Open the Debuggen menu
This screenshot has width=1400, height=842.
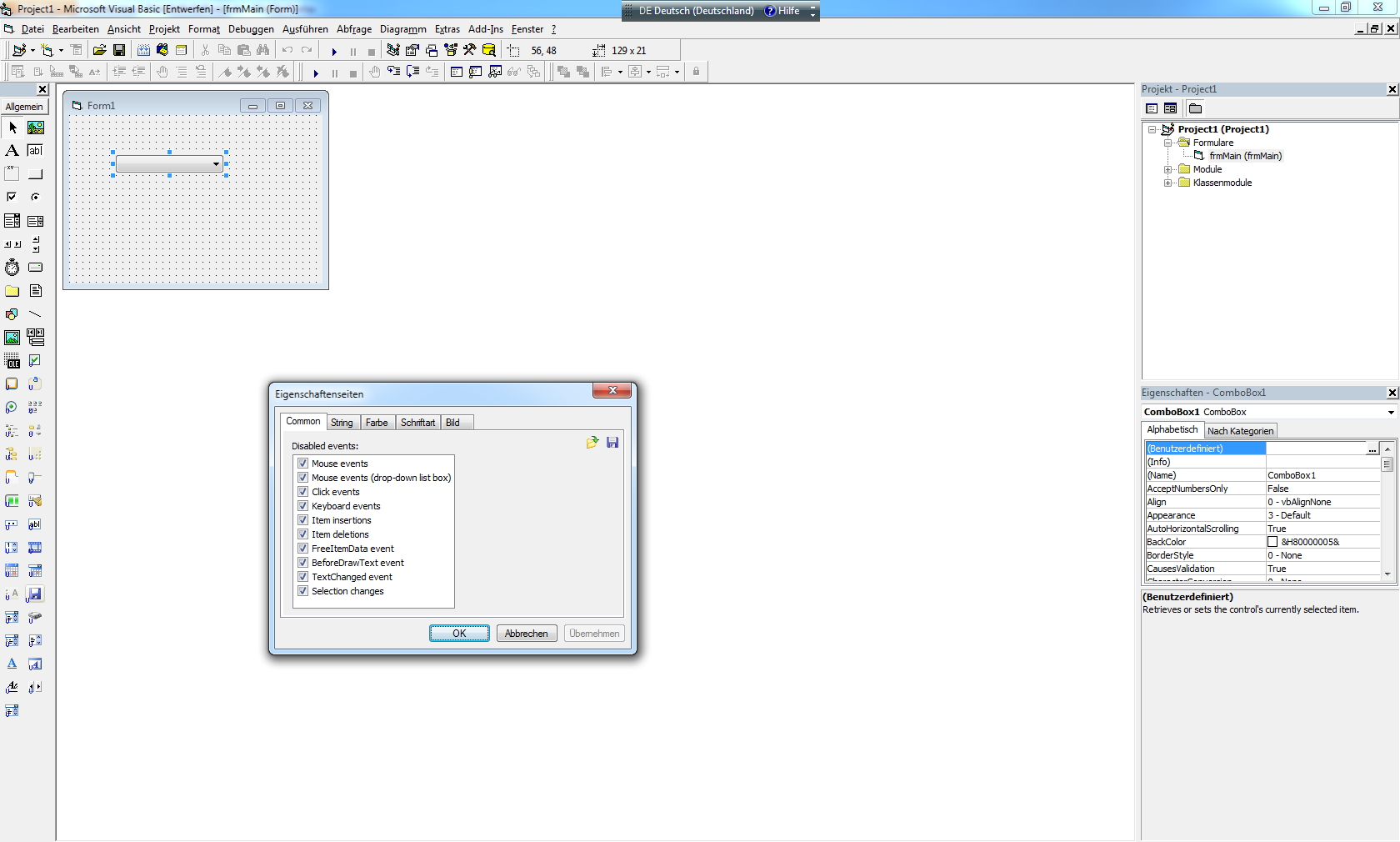[251, 29]
